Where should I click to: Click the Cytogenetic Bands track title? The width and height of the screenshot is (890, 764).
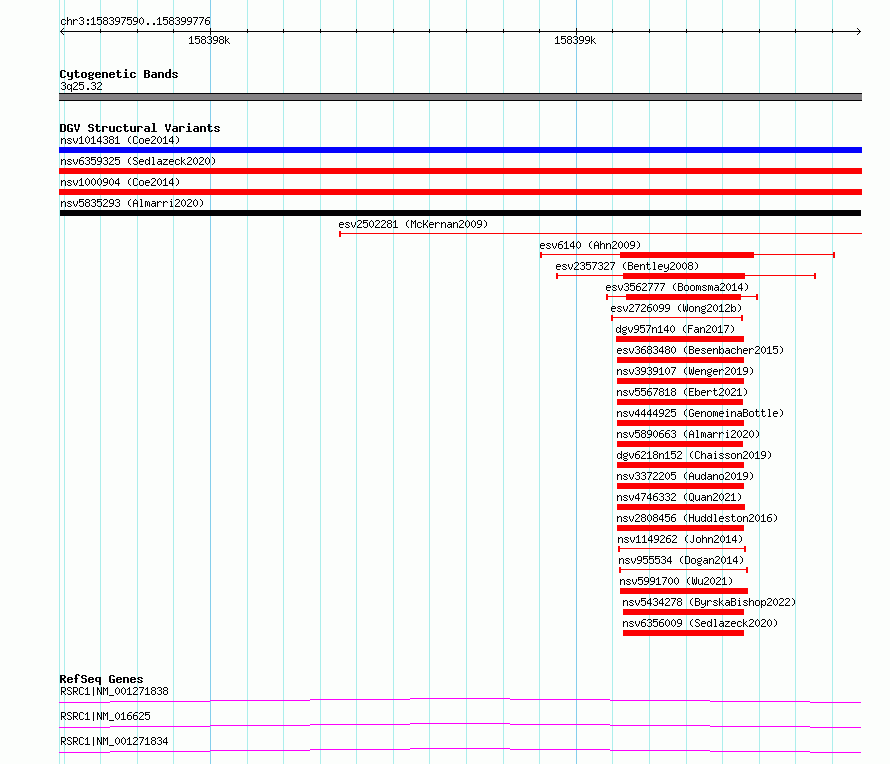[x=119, y=74]
